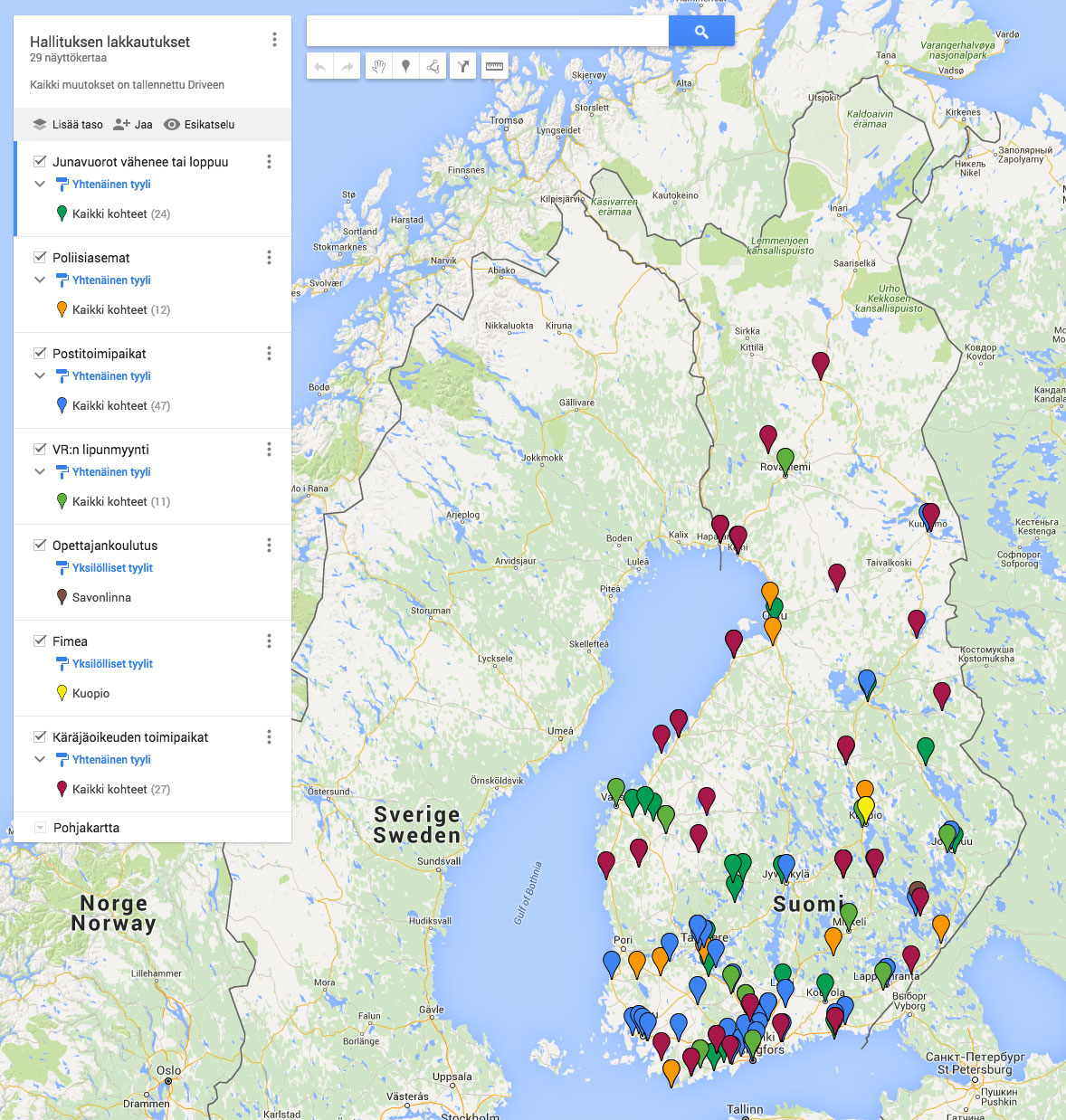
Task: Open Yksilölliset tyylit link under Fimea
Action: coord(112,664)
